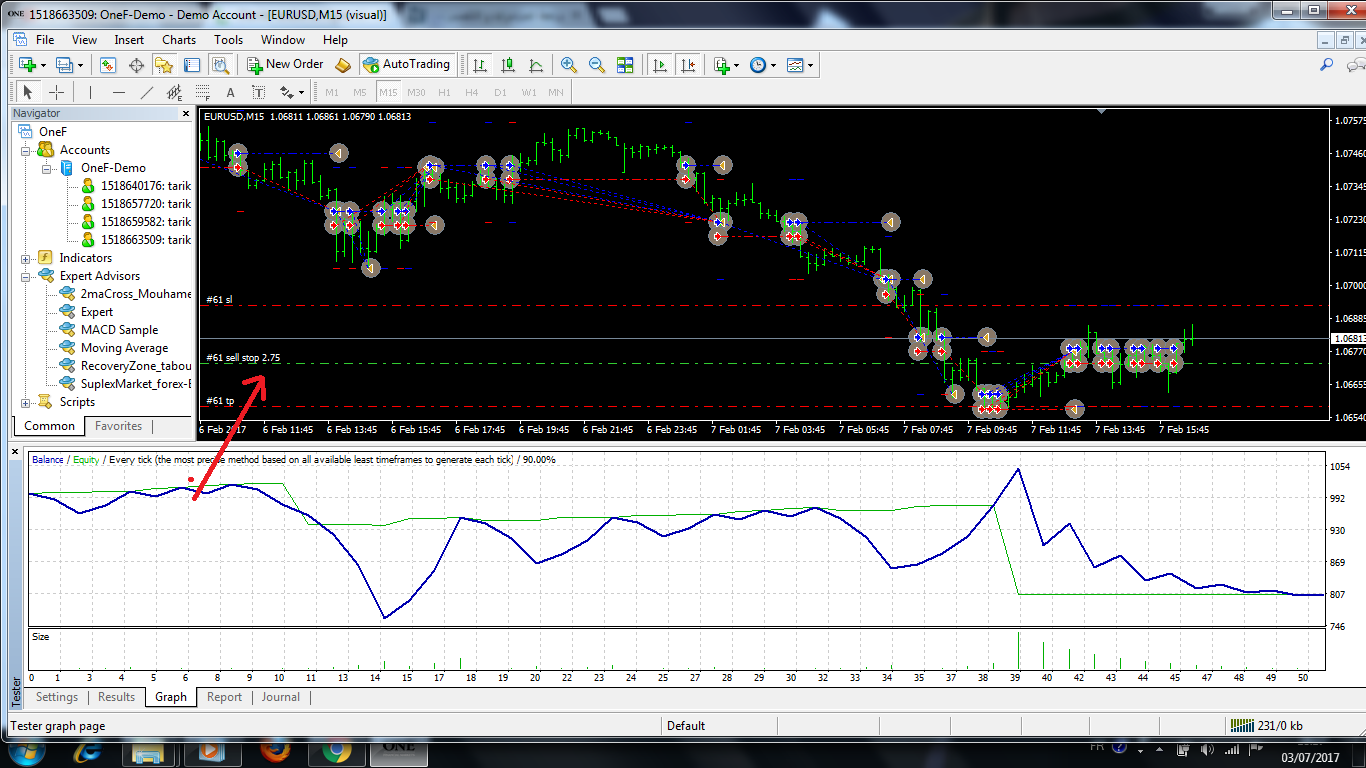Viewport: 1366px width, 768px height.
Task: Select the Text label tool (A)
Action: [230, 92]
